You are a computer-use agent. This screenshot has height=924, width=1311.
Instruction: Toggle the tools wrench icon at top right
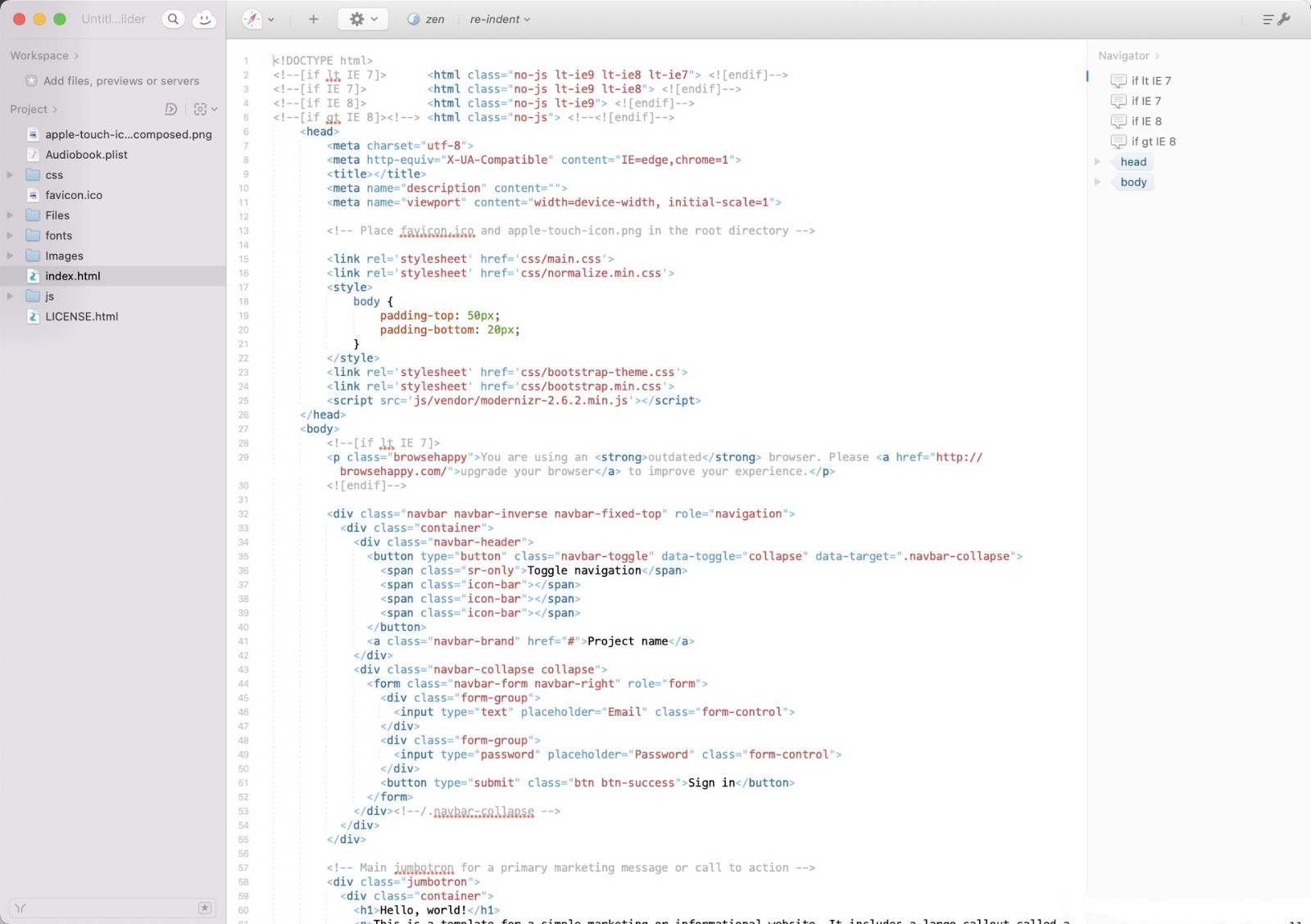1284,19
